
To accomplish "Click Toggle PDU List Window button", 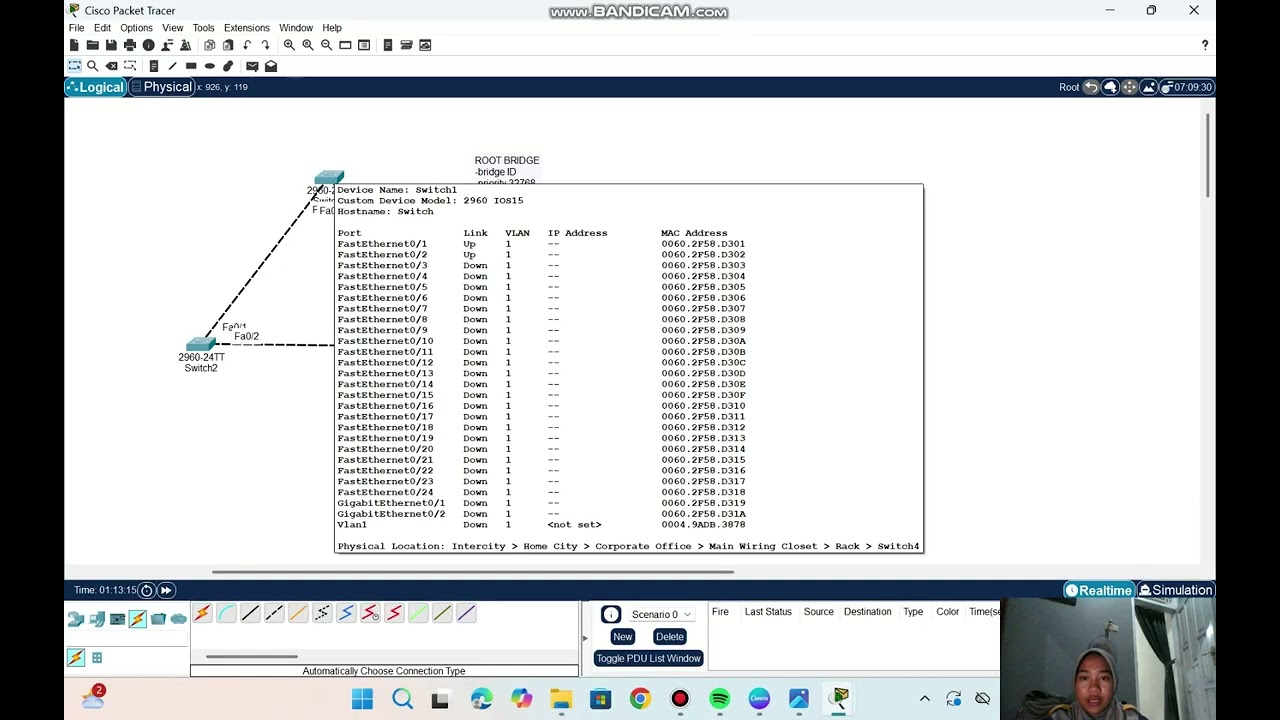I will [x=648, y=658].
